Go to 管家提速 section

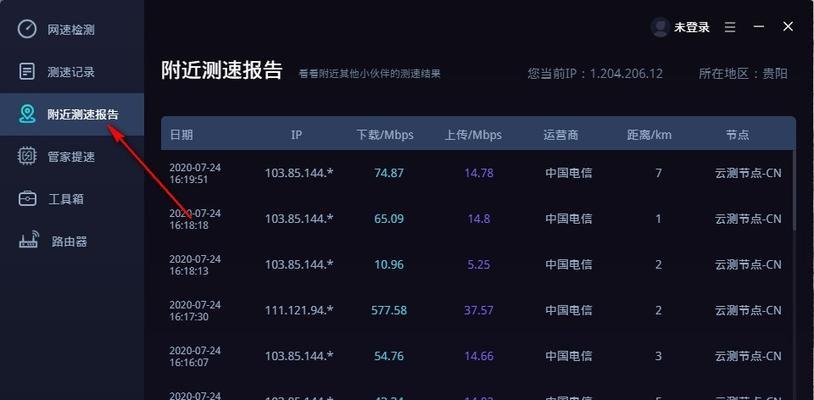(x=72, y=157)
